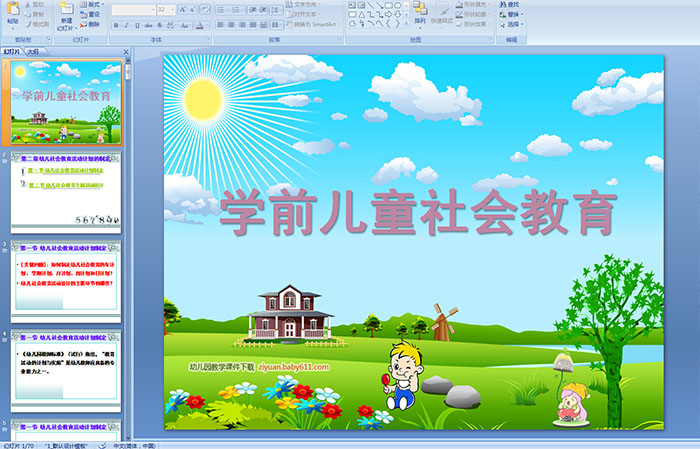Open the Shape Fill (形状填充) color menu
The height and width of the screenshot is (449, 700).
click(474, 4)
